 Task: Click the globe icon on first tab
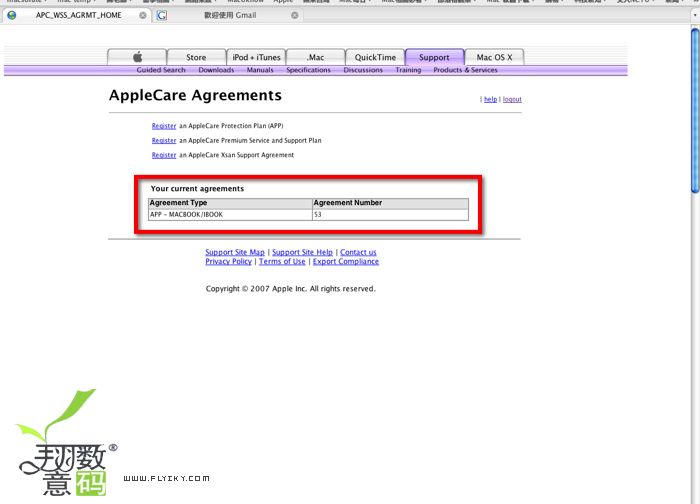pyautogui.click(x=12, y=15)
